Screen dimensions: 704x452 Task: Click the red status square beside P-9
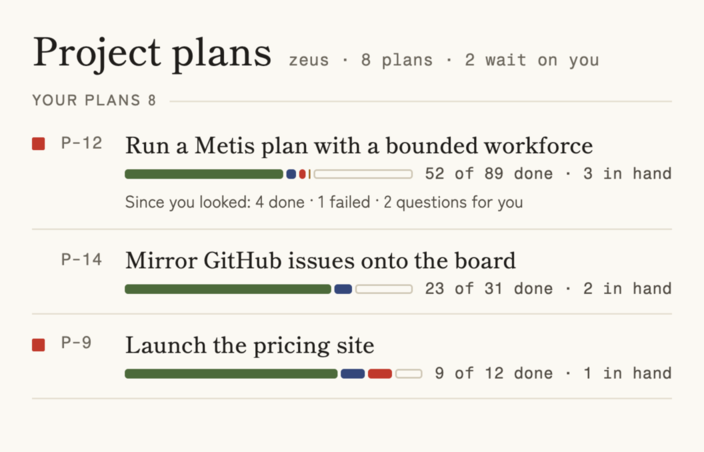pyautogui.click(x=39, y=345)
